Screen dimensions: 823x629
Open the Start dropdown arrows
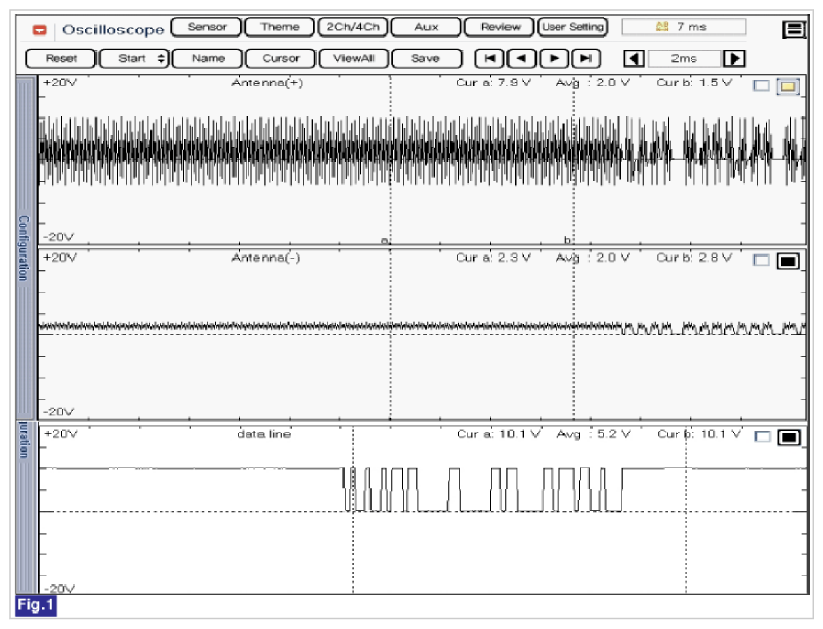point(162,58)
